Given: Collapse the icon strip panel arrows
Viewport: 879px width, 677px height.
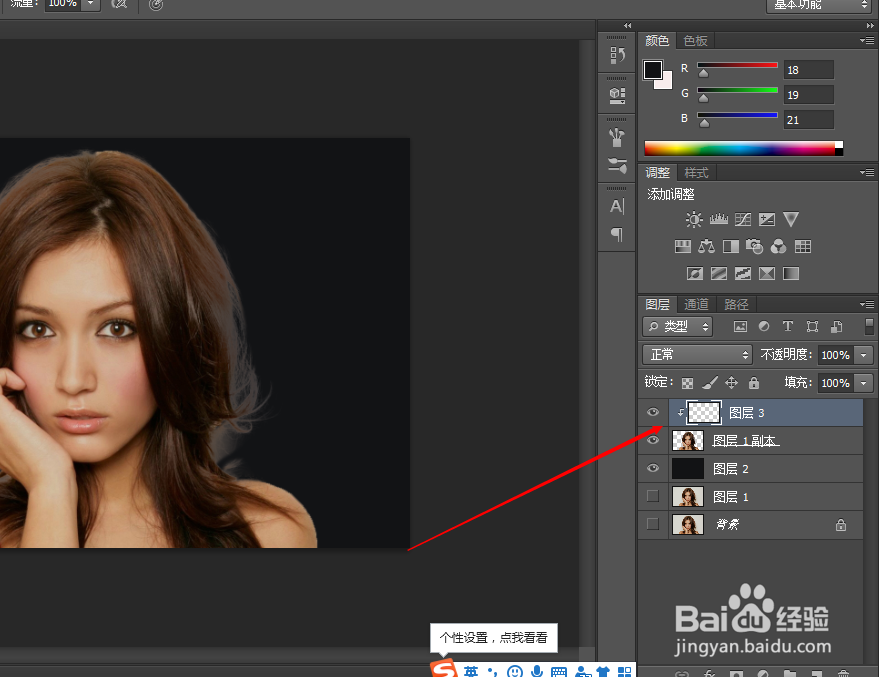Looking at the screenshot, I should (627, 25).
